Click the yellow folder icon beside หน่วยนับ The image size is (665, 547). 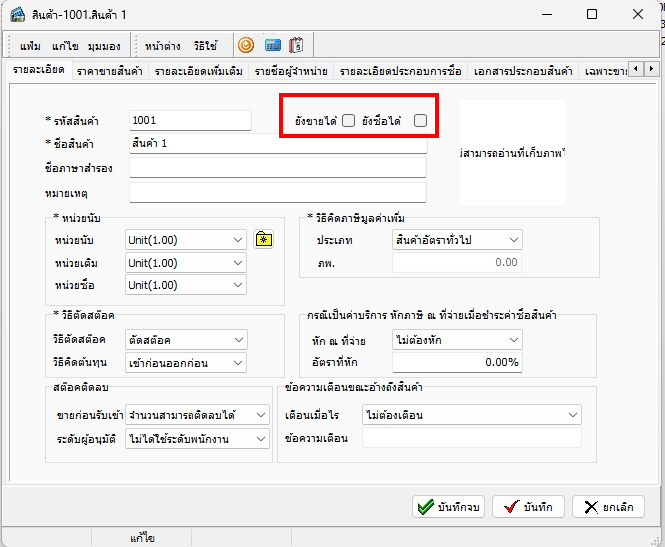pyautogui.click(x=264, y=239)
